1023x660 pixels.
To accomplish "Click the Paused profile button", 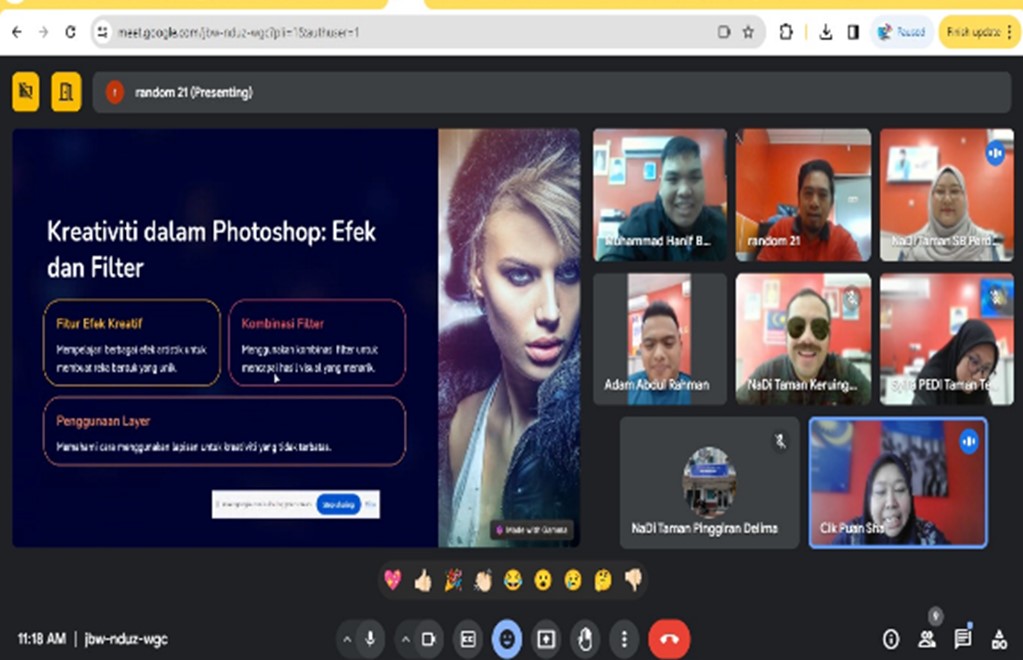I will [902, 32].
